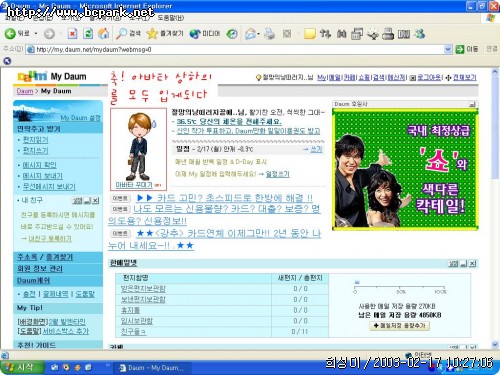Open the History clock icon
The image size is (500, 375).
tap(232, 34)
